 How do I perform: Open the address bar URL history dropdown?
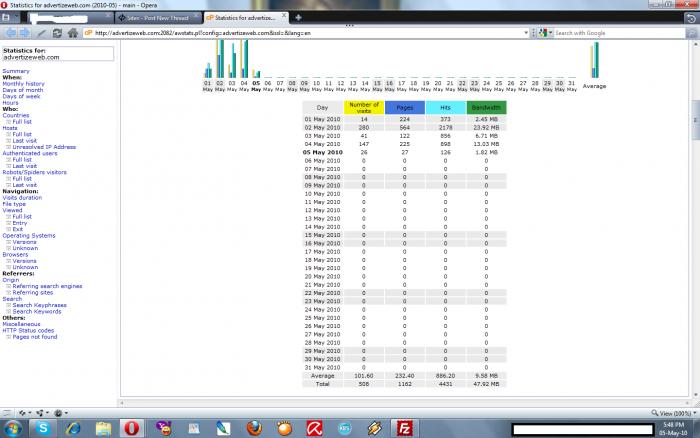point(527,33)
